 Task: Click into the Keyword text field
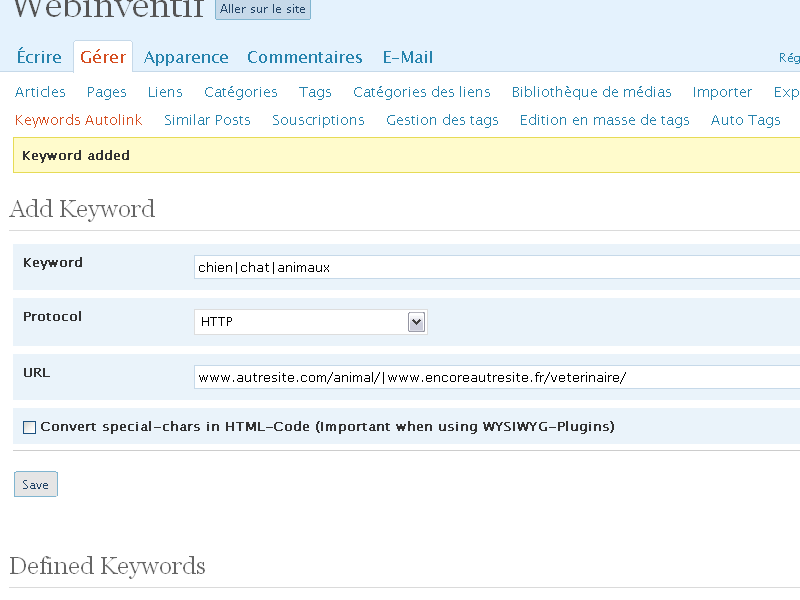pyautogui.click(x=496, y=267)
